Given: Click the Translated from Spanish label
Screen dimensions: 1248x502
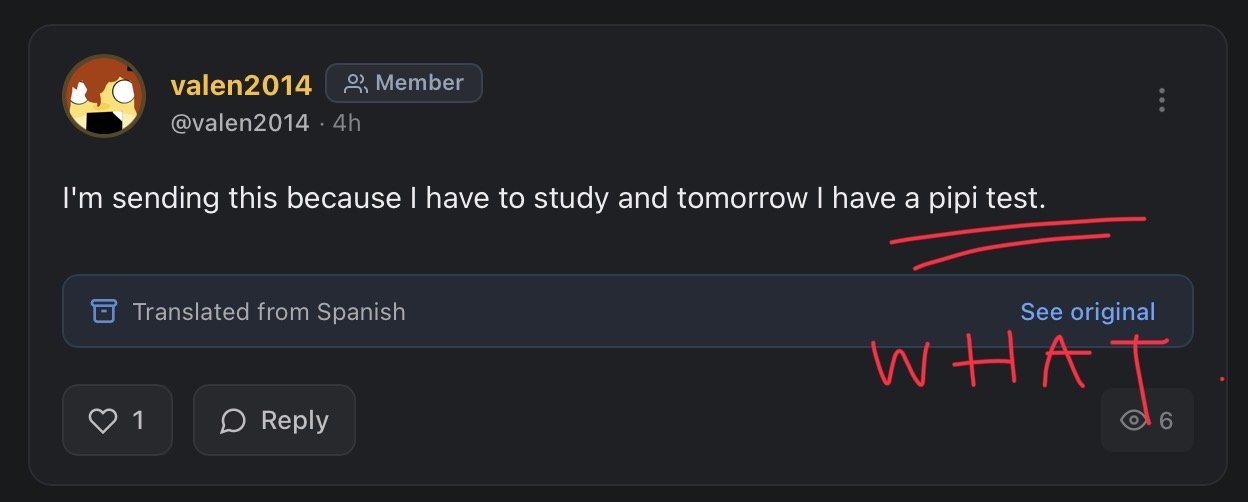Looking at the screenshot, I should click(x=269, y=311).
